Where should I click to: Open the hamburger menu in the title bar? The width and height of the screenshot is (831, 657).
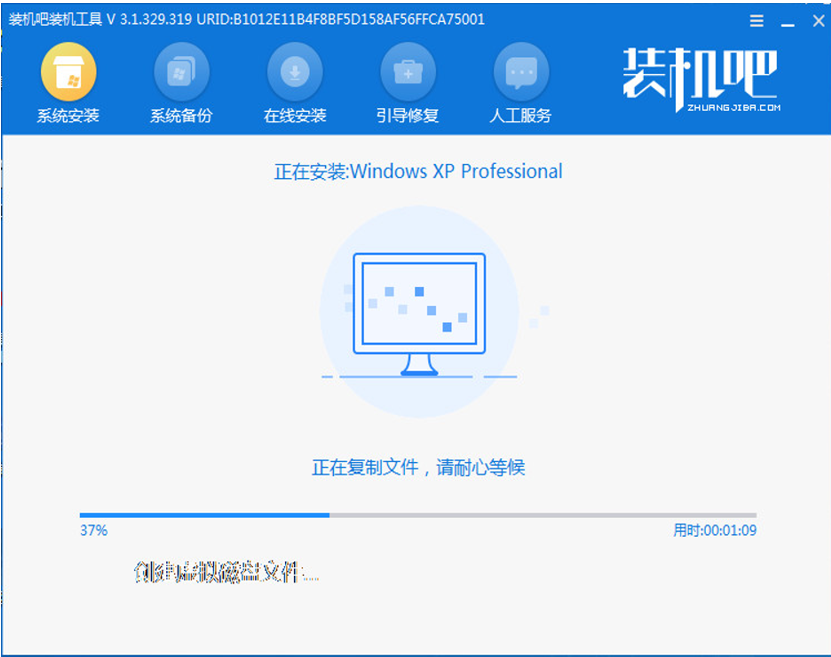tap(756, 20)
